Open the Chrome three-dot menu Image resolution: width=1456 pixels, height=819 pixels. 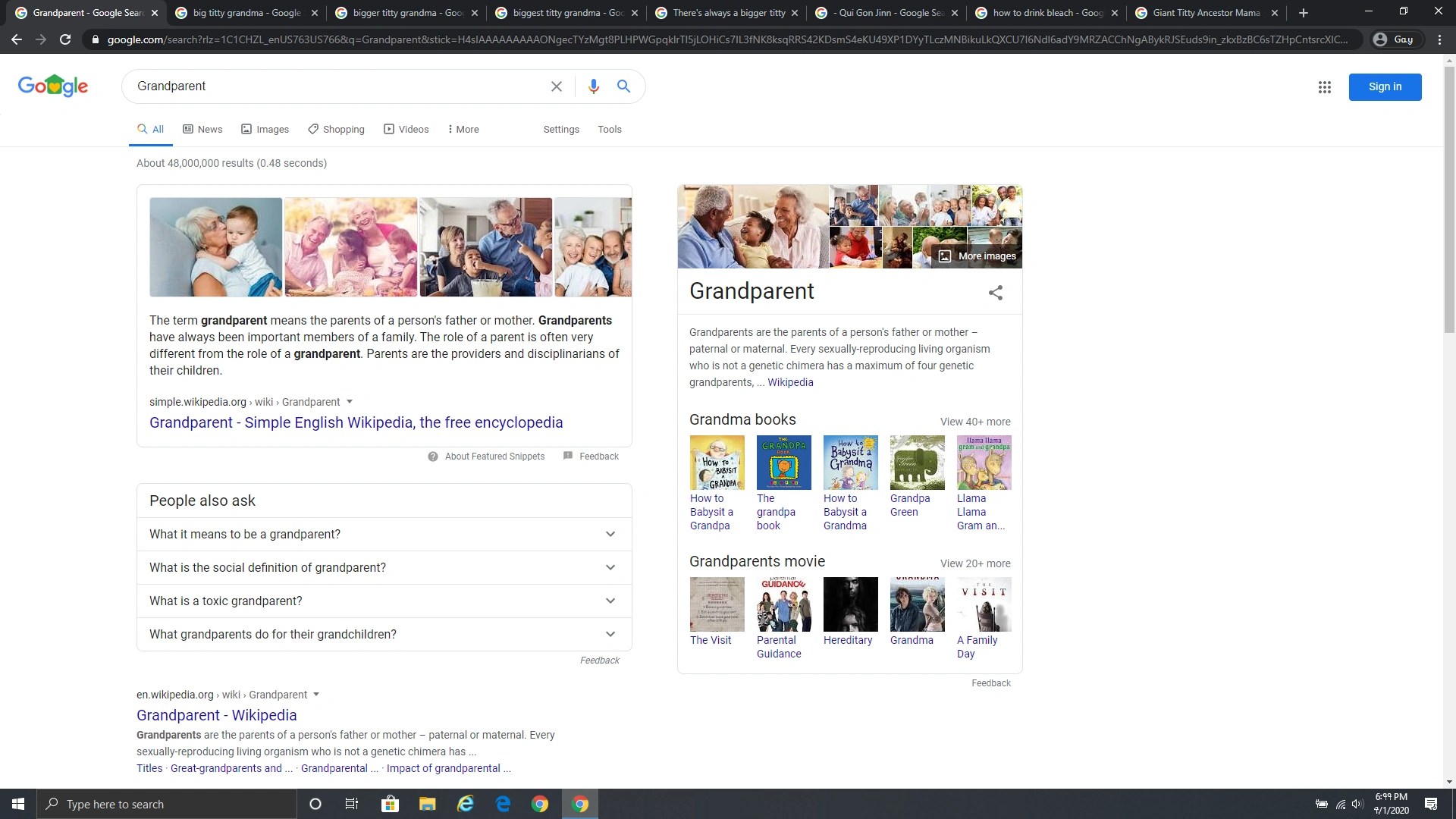[1439, 39]
